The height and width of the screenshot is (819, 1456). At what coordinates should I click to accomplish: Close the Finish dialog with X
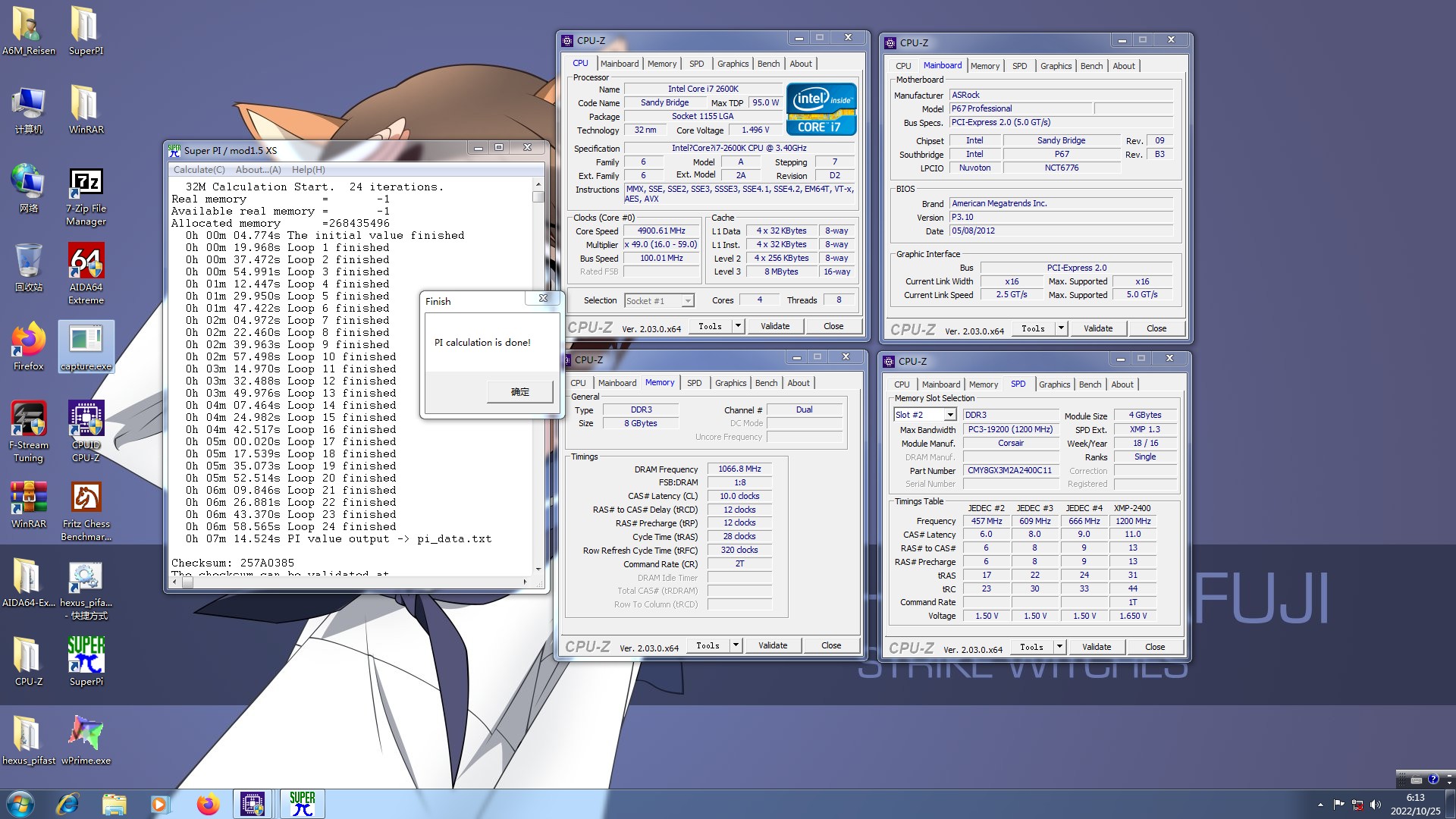pyautogui.click(x=543, y=299)
